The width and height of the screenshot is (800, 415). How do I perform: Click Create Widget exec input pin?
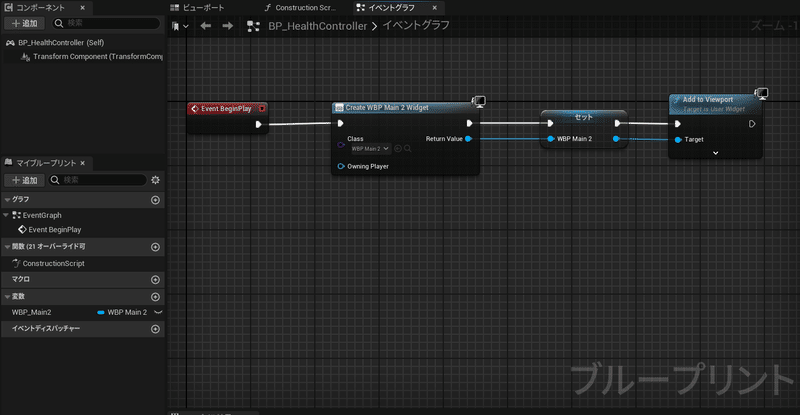[x=340, y=123]
